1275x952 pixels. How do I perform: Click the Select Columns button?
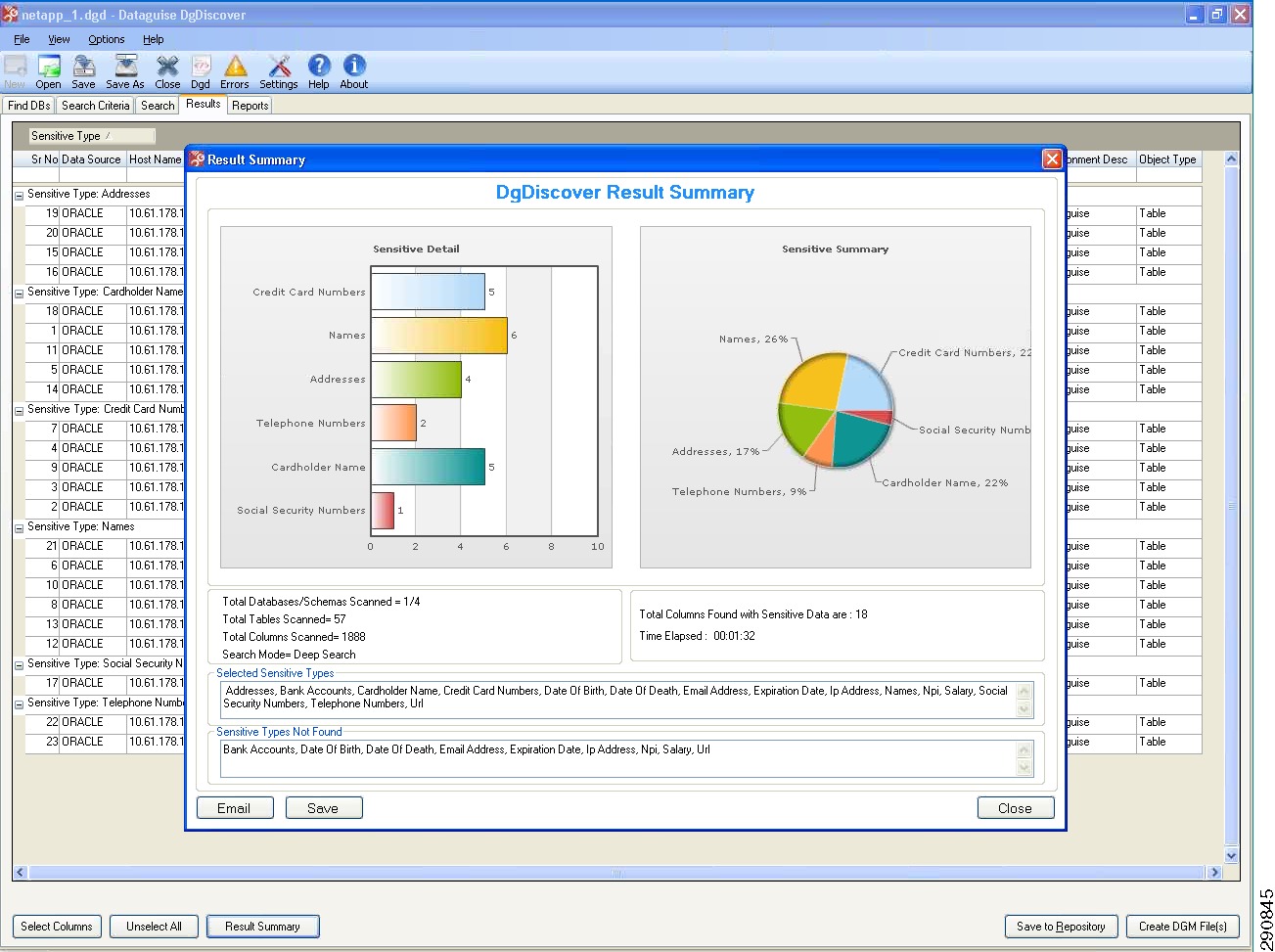pyautogui.click(x=57, y=927)
